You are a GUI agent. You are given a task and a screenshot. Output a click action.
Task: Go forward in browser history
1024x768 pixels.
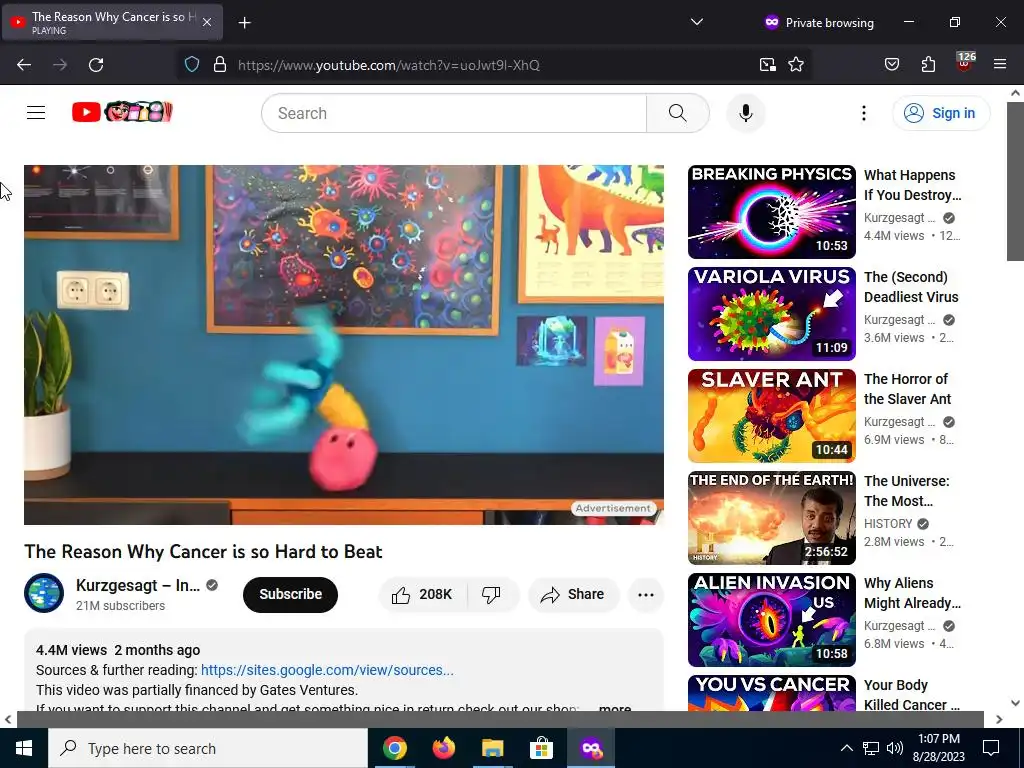coord(60,65)
